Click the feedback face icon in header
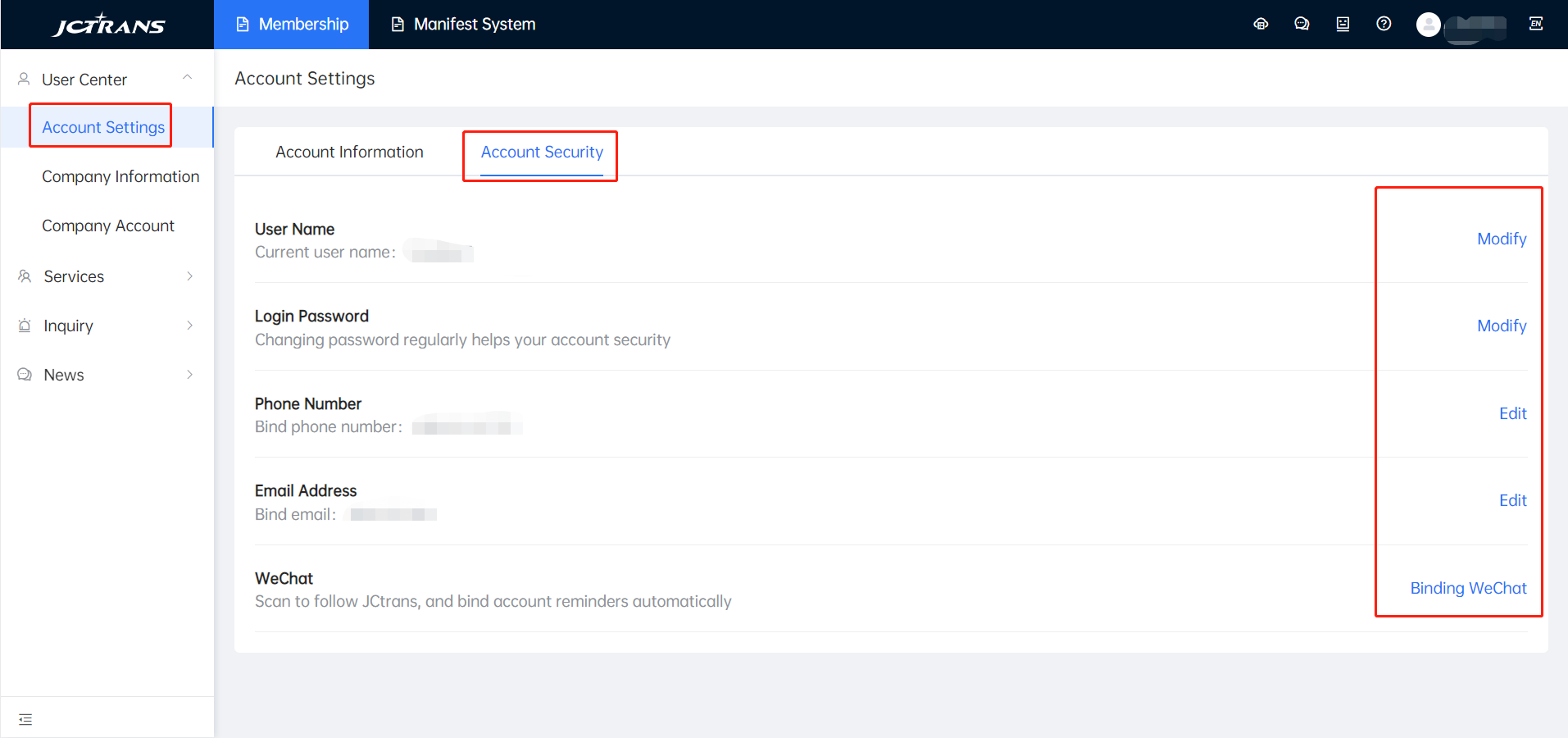 click(1343, 24)
